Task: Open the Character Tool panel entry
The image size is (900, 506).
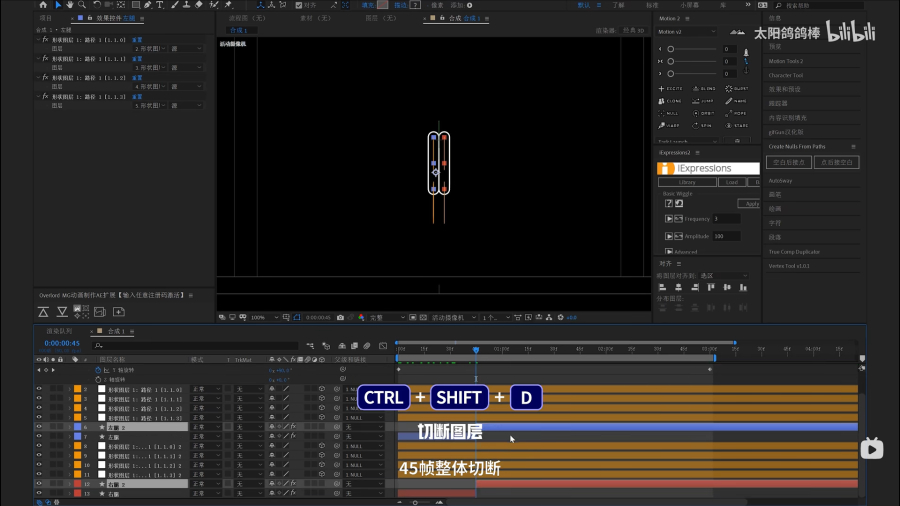Action: [786, 75]
